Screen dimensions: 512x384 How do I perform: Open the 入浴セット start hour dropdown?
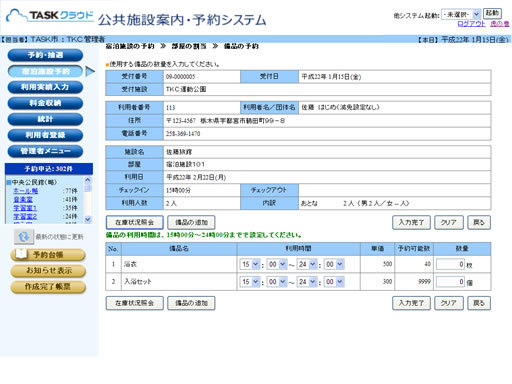[250, 282]
